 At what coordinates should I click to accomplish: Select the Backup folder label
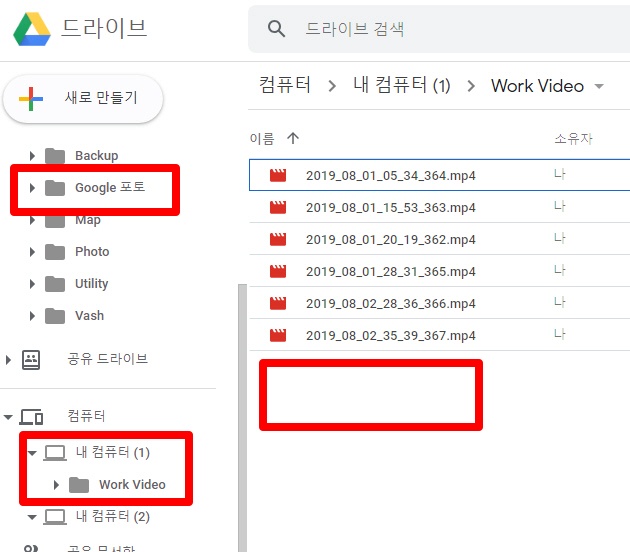tap(97, 155)
